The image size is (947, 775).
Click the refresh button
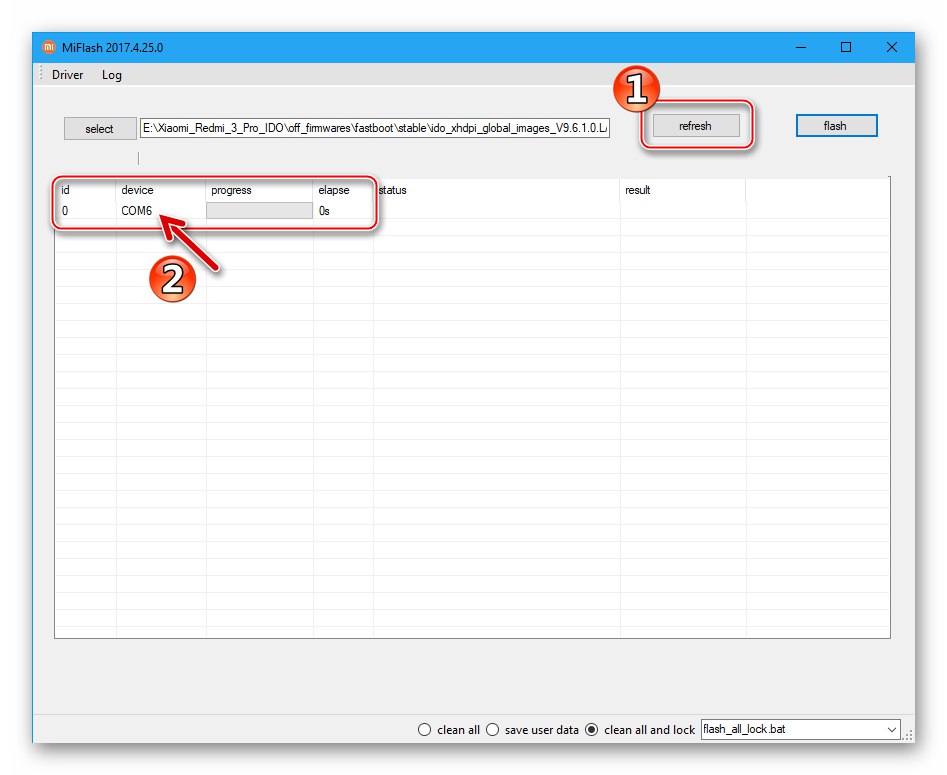pos(696,126)
